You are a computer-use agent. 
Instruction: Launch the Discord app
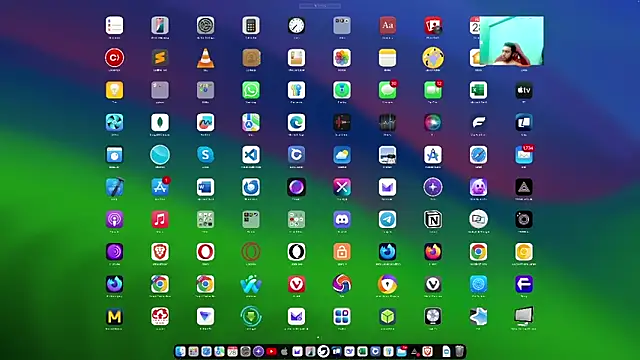[x=342, y=220]
